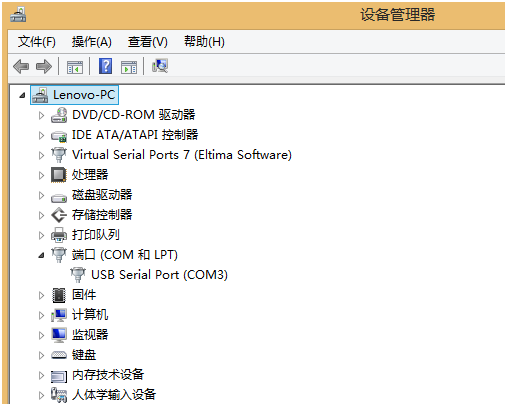Image resolution: width=507 pixels, height=406 pixels.
Task: Expand the 计算机 node
Action: [41, 315]
